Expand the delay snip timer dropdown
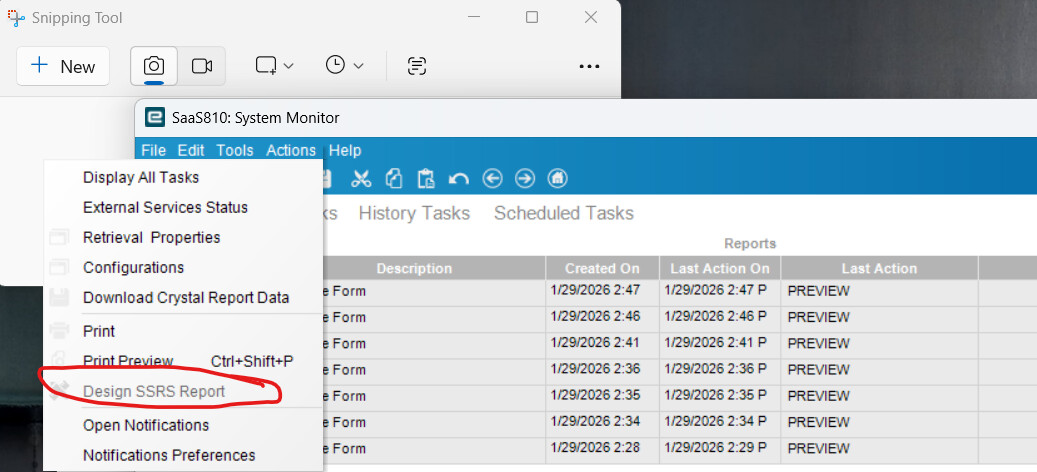 click(344, 66)
